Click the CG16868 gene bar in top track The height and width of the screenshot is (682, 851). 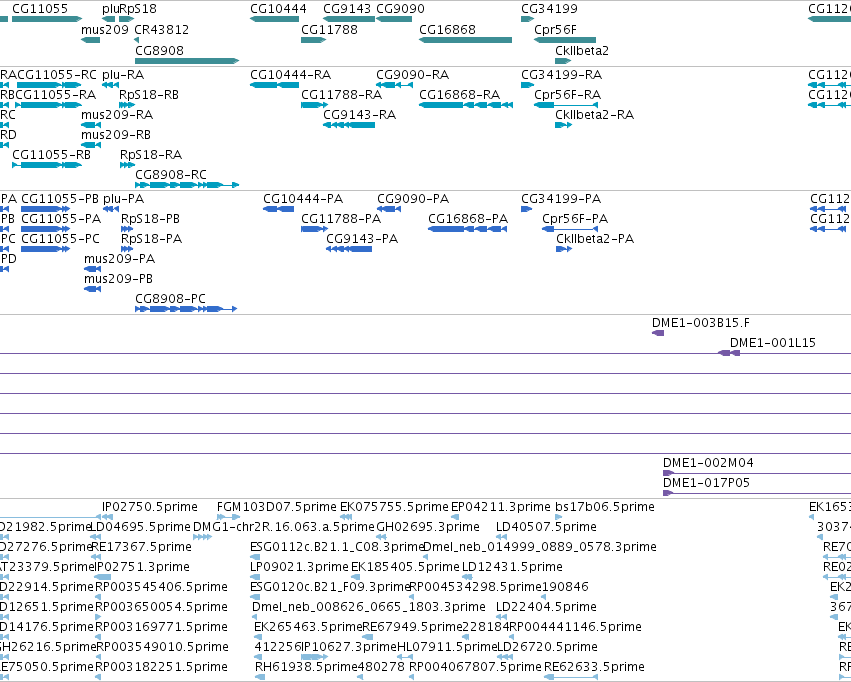(x=465, y=40)
